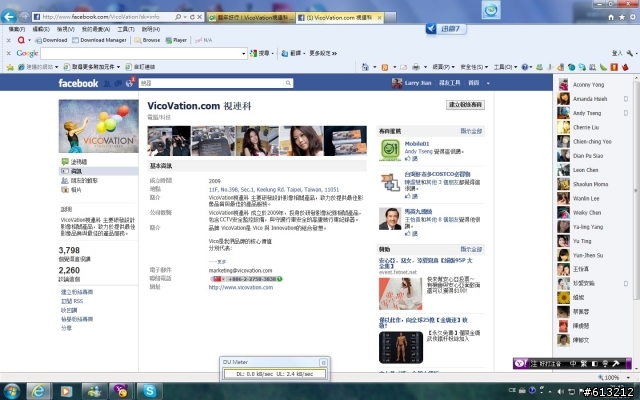Click the Windows Start button
640x400 pixels.
click(11, 391)
